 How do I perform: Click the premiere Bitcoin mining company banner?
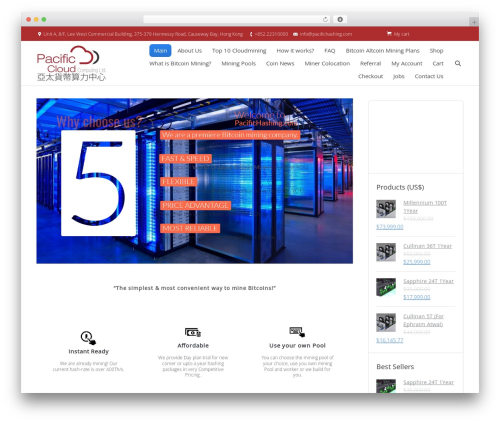click(x=230, y=135)
